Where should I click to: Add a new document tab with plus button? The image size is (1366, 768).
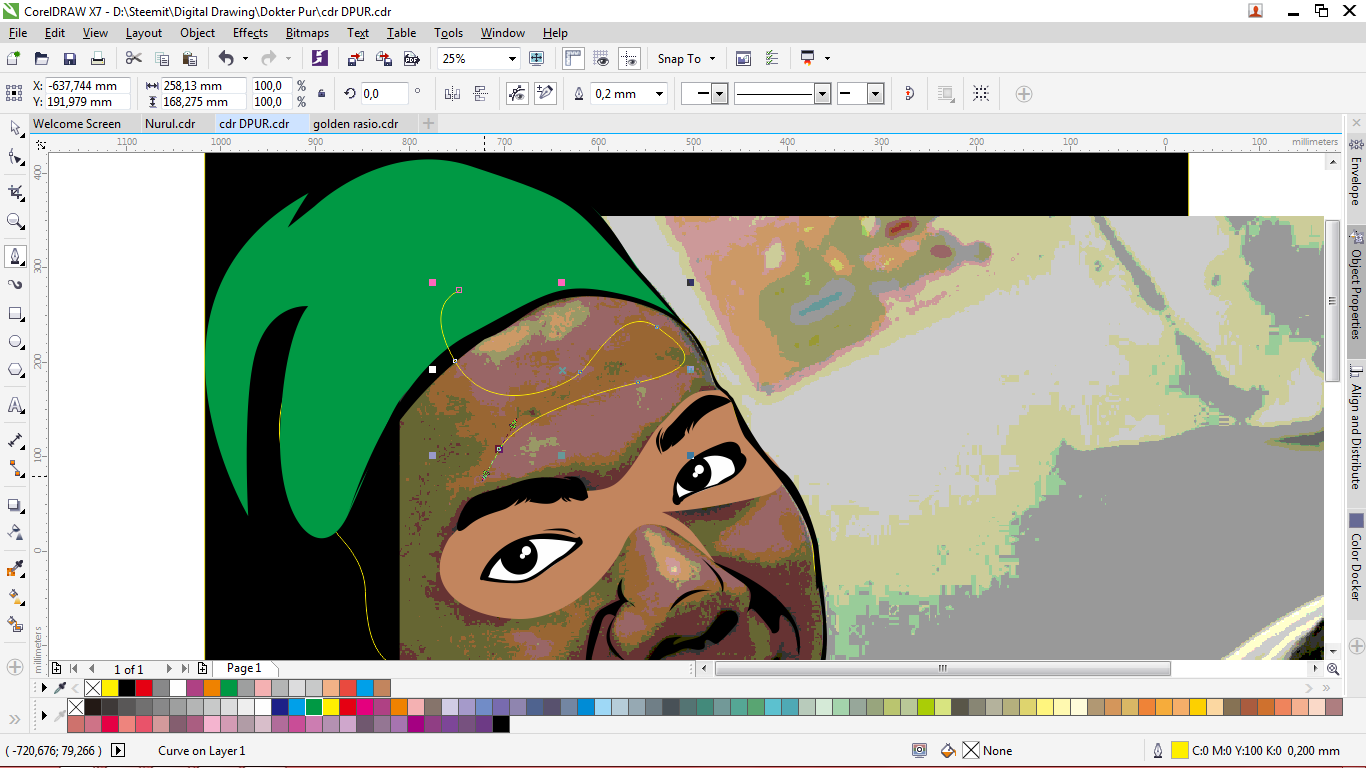(428, 124)
